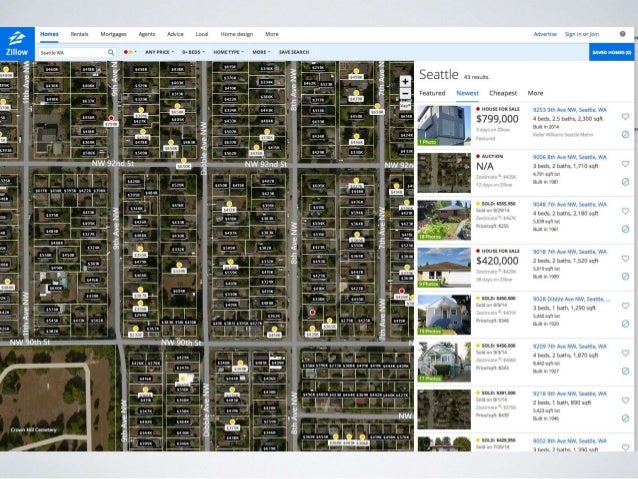
Task: Sort results by Cheapest
Action: [x=503, y=93]
